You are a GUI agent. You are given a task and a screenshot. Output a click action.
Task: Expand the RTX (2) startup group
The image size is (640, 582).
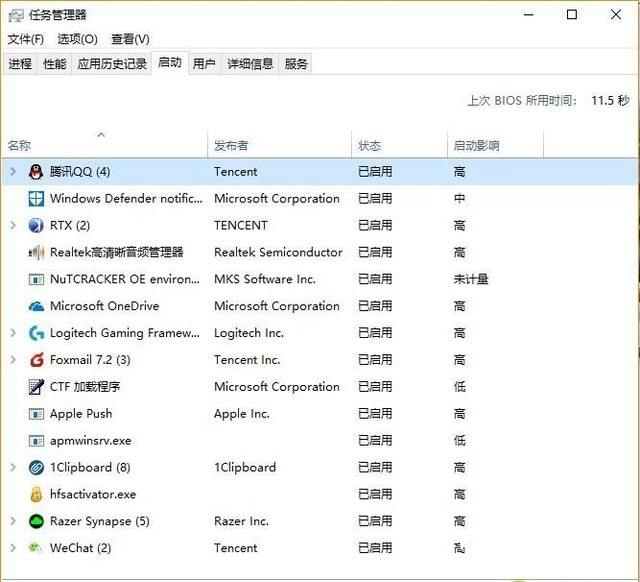point(13,226)
